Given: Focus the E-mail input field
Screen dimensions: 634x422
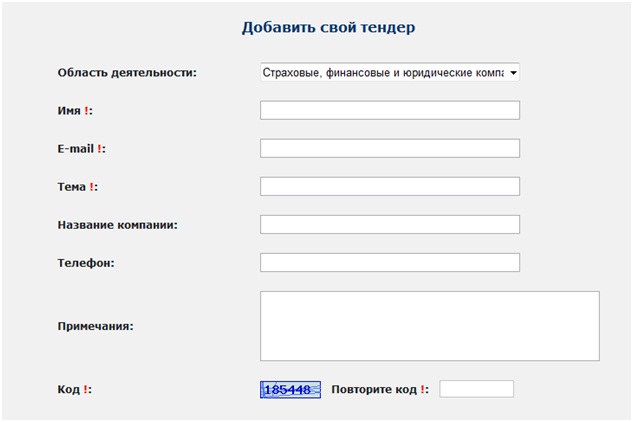Looking at the screenshot, I should [389, 148].
